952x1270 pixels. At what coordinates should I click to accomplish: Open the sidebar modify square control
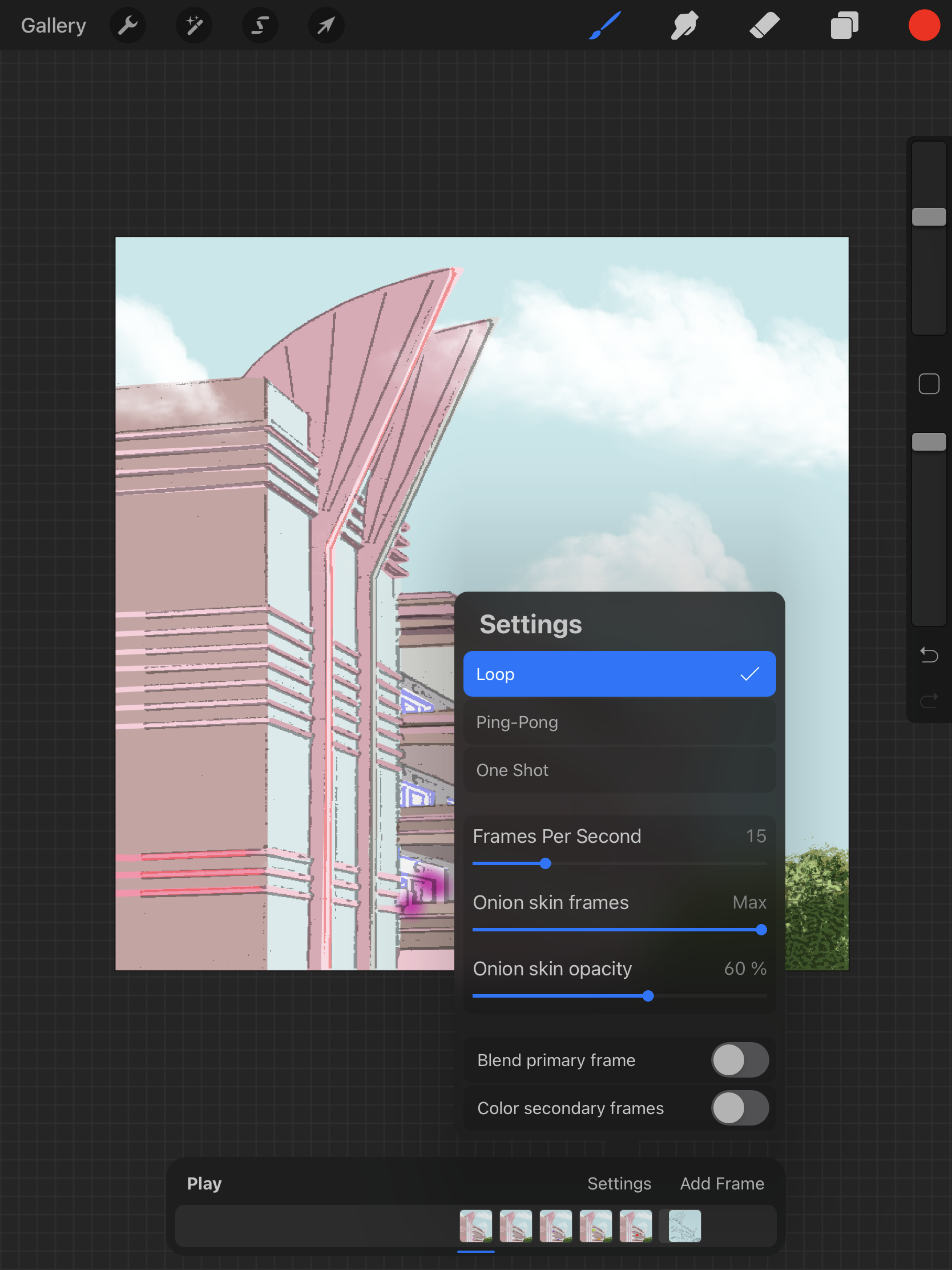pyautogui.click(x=928, y=384)
